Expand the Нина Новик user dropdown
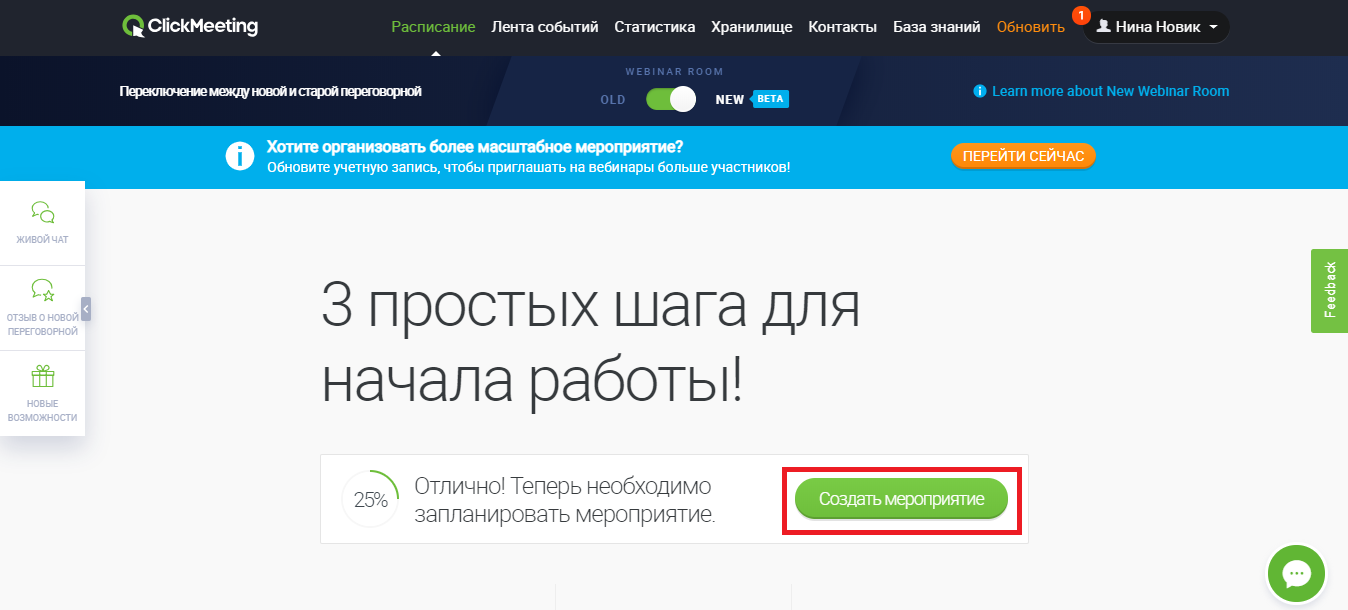 1157,27
